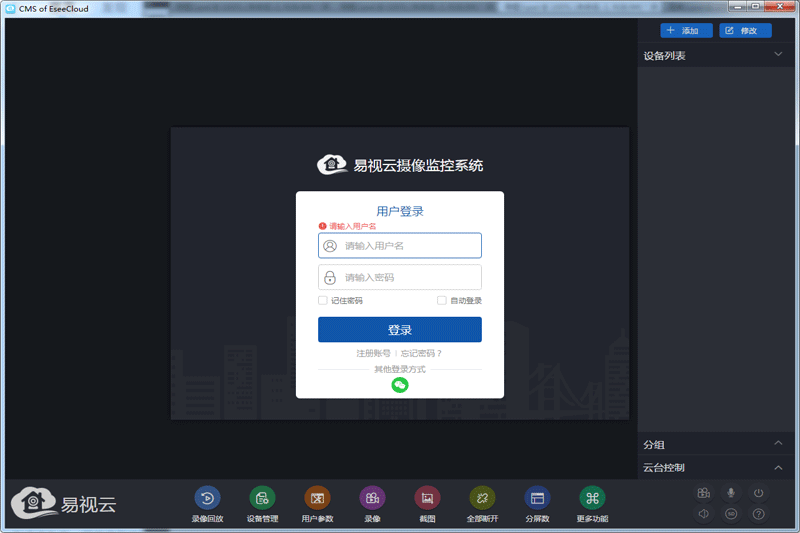This screenshot has width=800, height=533.
Task: Enable the 自动登录 checkbox
Action: click(442, 300)
